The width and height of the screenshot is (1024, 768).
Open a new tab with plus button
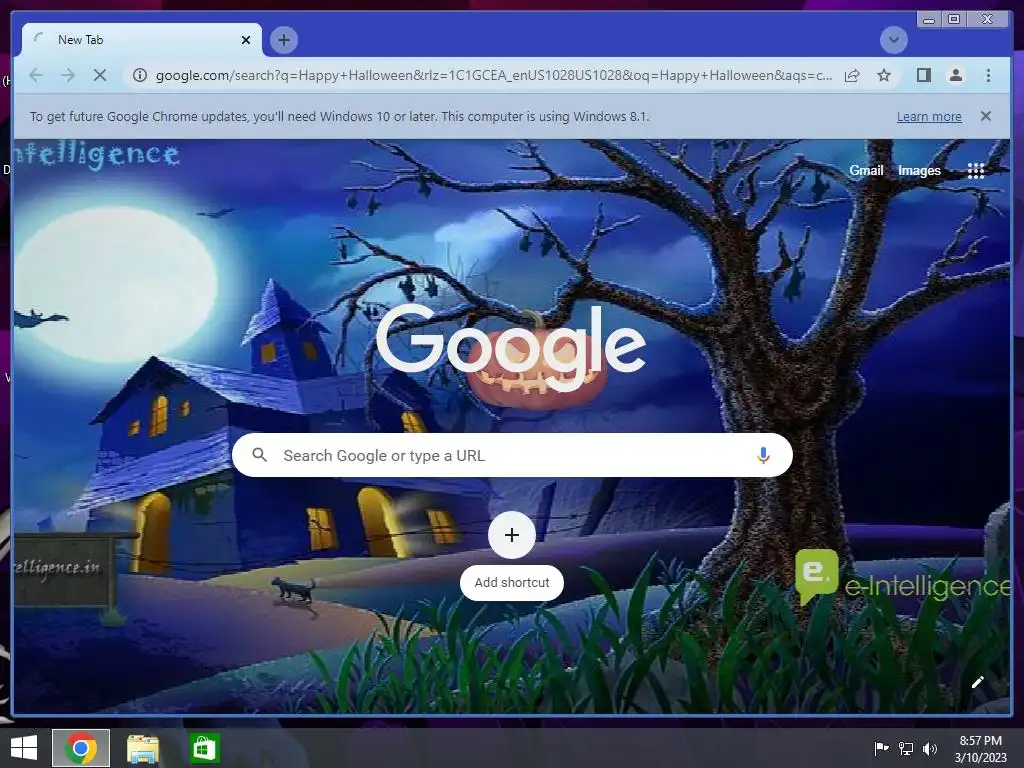click(283, 40)
